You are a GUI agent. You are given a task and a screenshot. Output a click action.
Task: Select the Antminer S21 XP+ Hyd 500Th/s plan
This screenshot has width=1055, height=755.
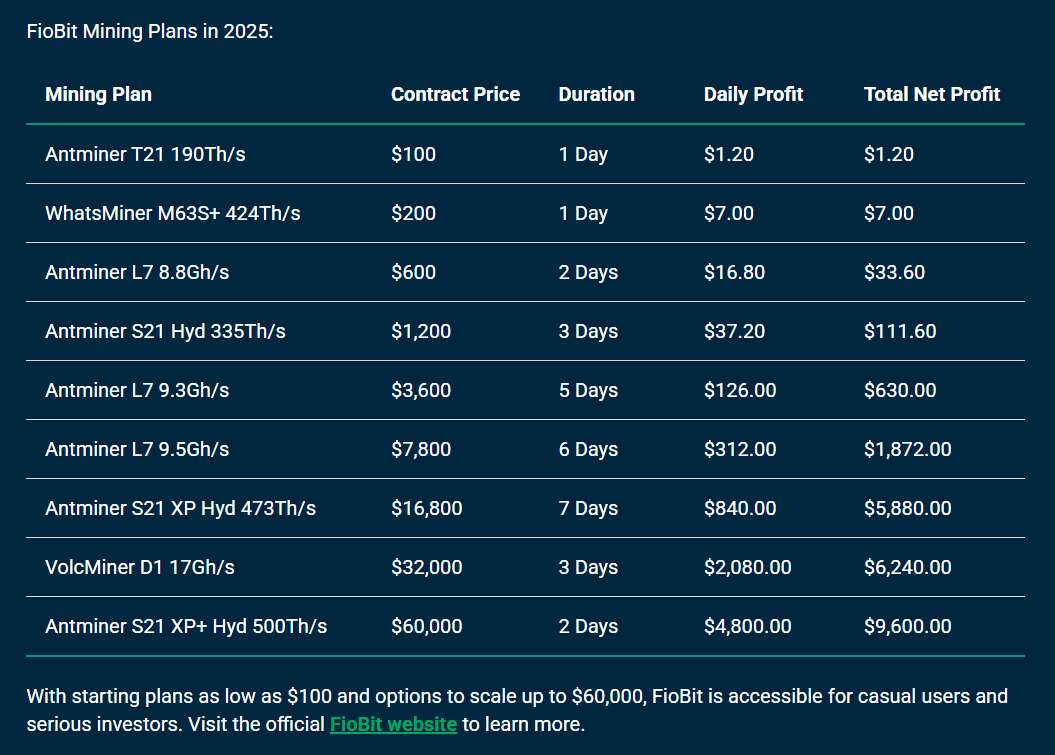[x=186, y=627]
